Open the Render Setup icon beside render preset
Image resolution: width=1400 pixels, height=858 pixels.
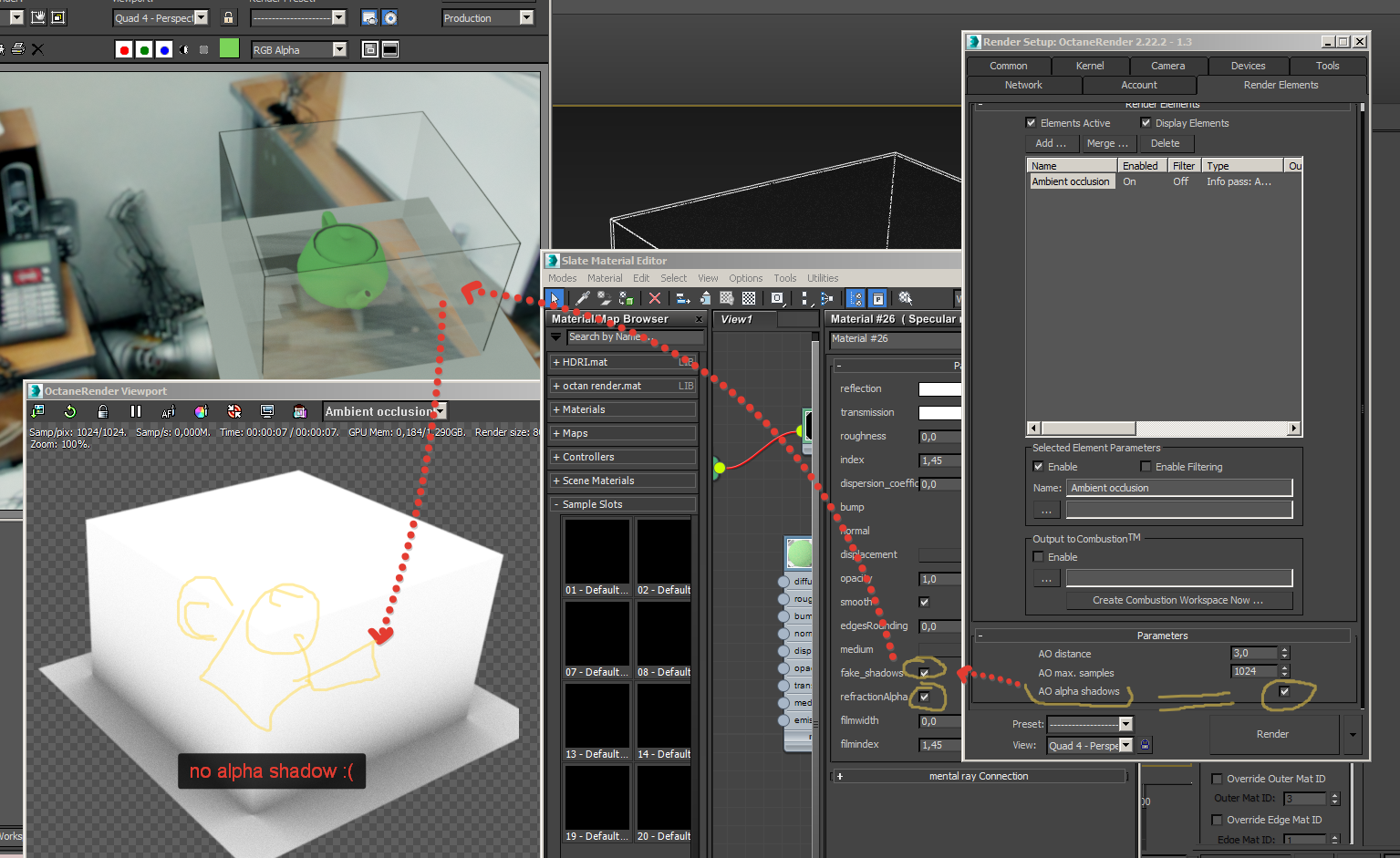[x=369, y=17]
